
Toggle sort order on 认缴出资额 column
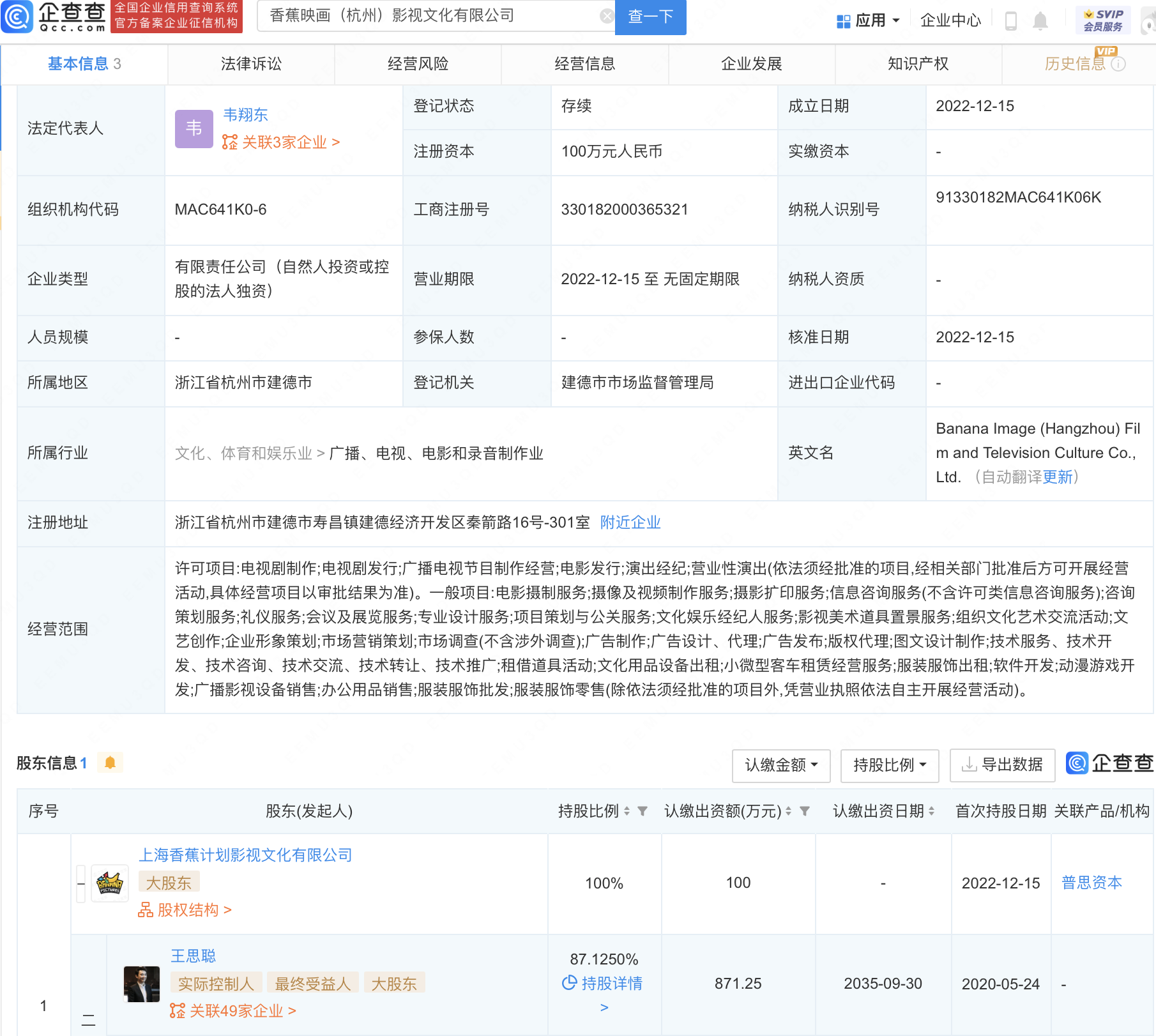tap(788, 811)
